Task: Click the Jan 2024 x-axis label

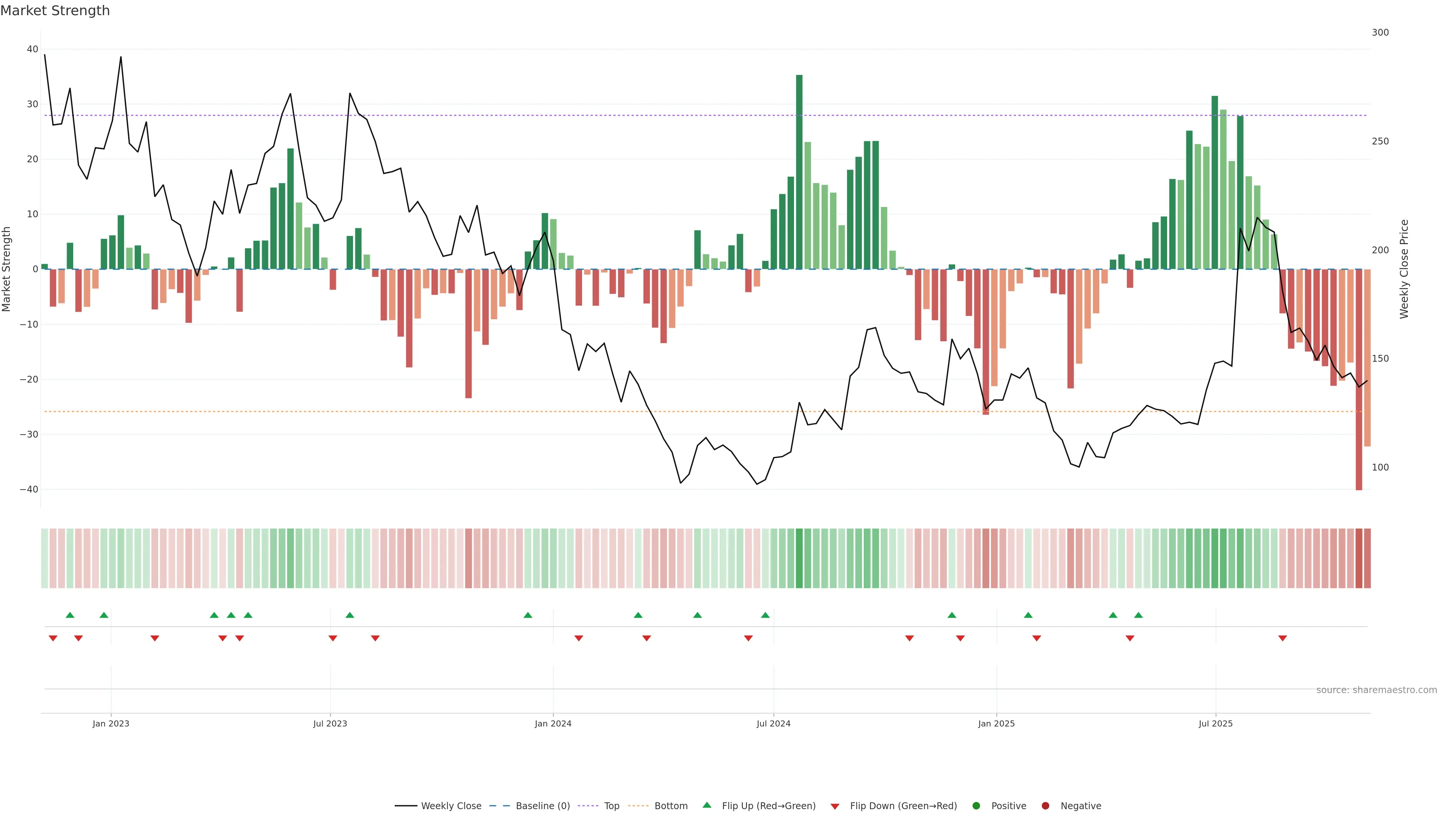Action: 553,723
